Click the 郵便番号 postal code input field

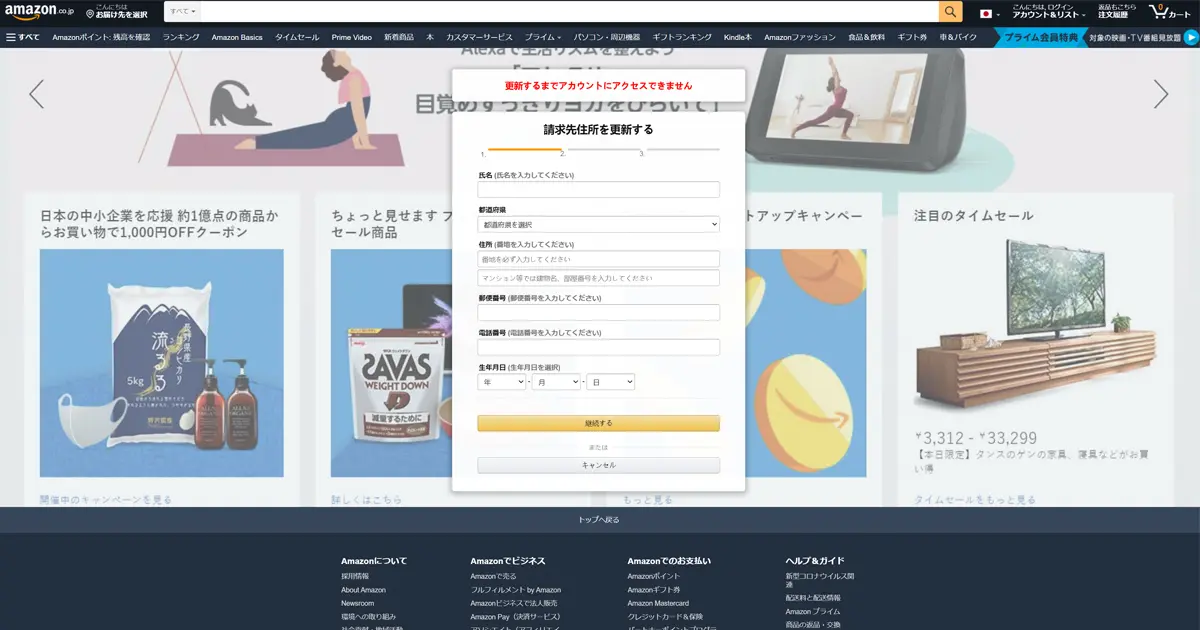click(598, 313)
